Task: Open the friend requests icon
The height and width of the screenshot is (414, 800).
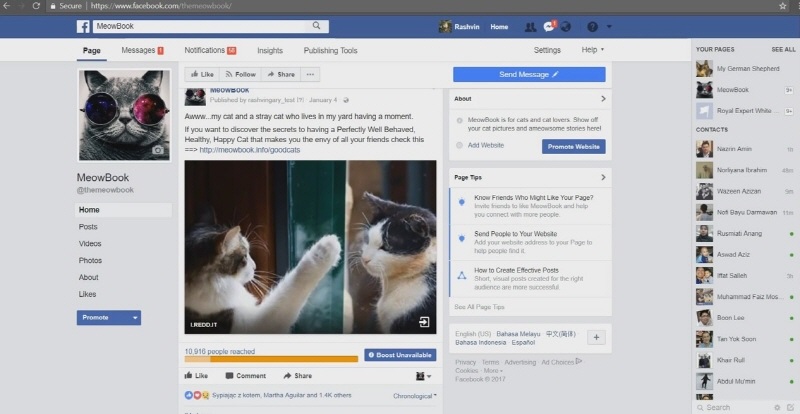Action: click(531, 27)
